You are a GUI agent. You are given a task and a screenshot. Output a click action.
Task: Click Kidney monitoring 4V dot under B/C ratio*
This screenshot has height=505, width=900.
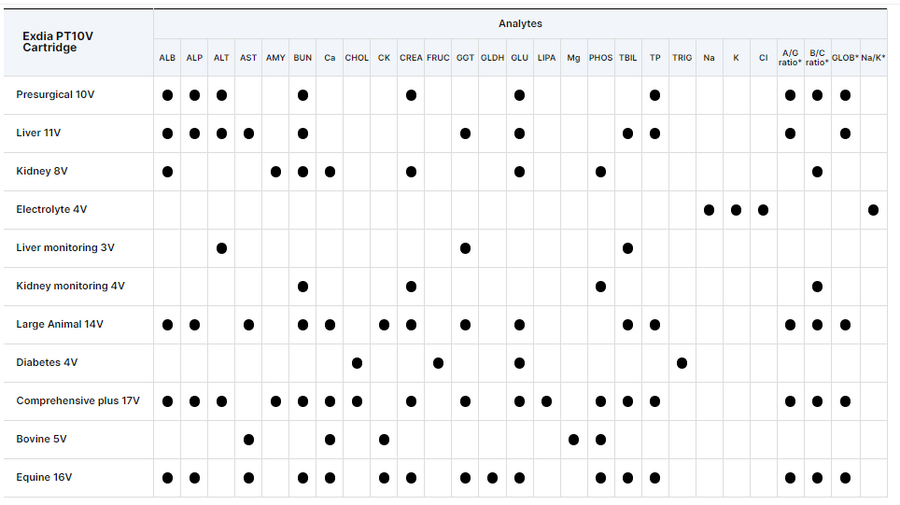[x=817, y=287]
